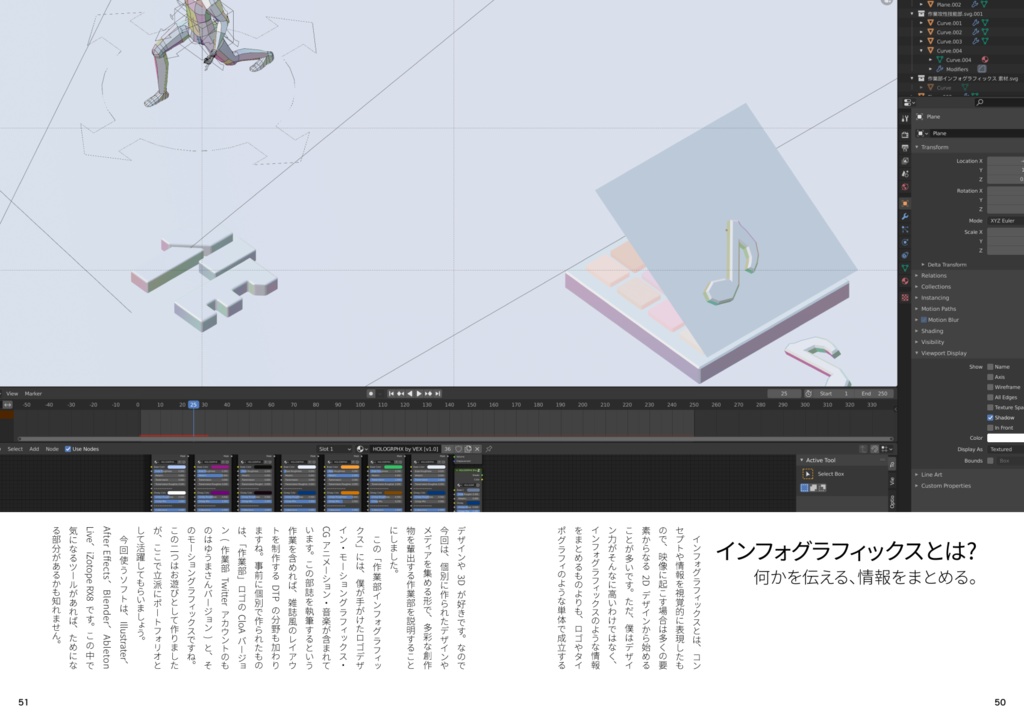Uncheck Use Nodes in the Shader Editor header
The image size is (1024, 723).
68,448
